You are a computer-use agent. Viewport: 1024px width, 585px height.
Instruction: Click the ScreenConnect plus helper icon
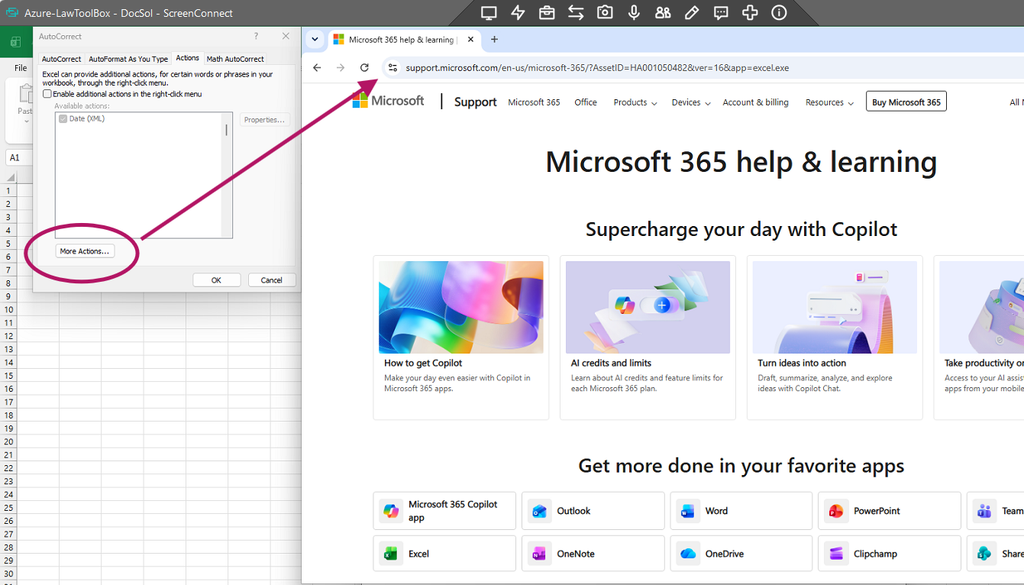750,12
